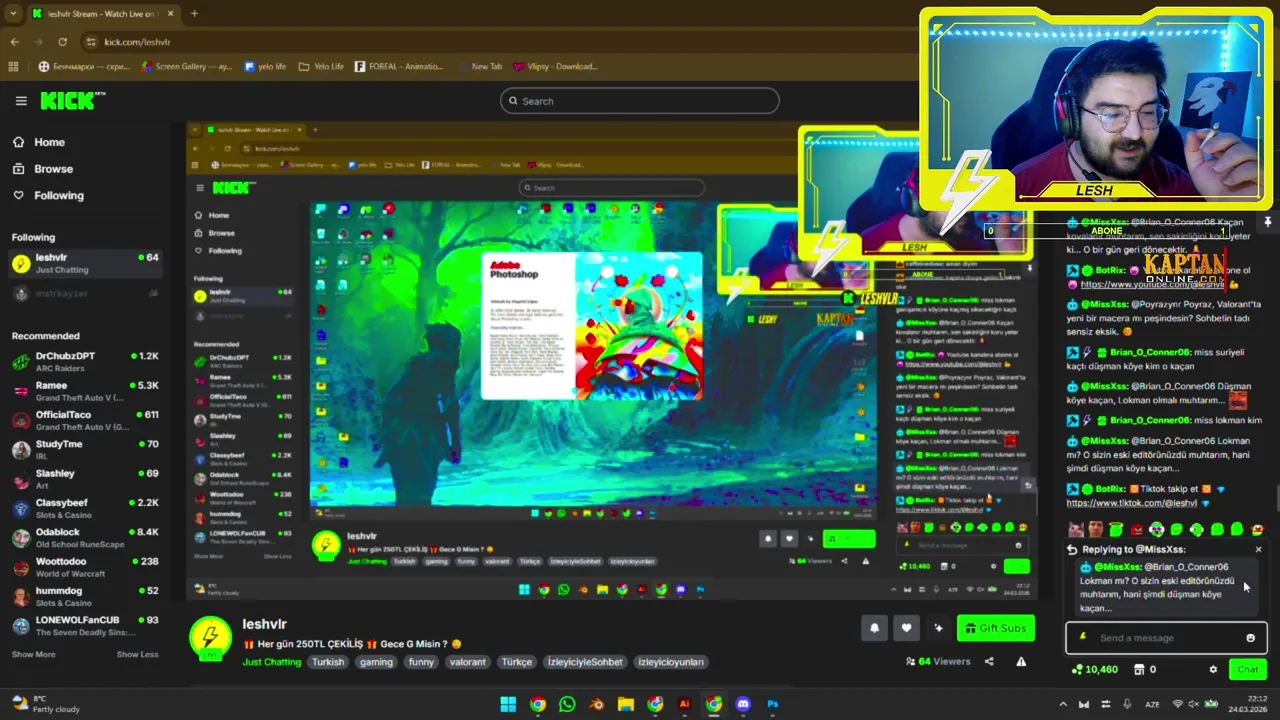Click the 64 Viewers count
The width and height of the screenshot is (1280, 720).
[938, 662]
